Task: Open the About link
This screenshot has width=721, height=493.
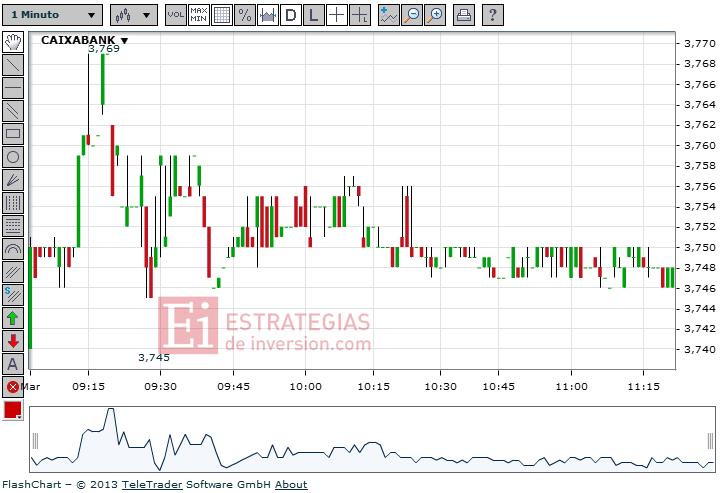Action: coord(291,485)
